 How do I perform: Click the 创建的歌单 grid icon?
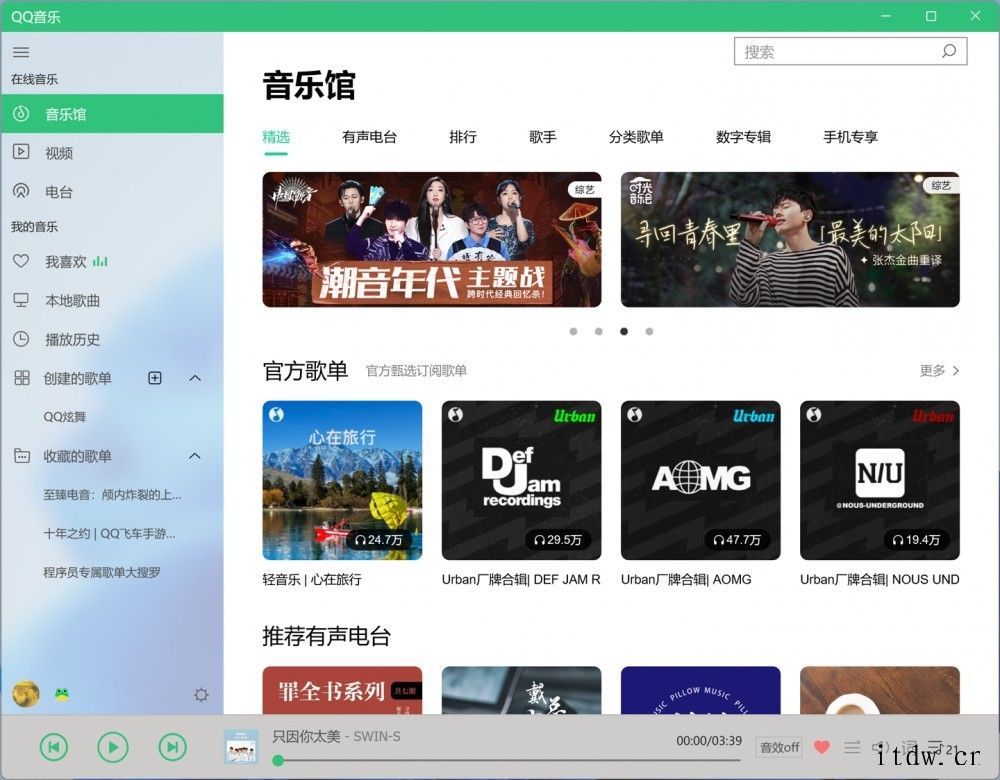pyautogui.click(x=22, y=378)
